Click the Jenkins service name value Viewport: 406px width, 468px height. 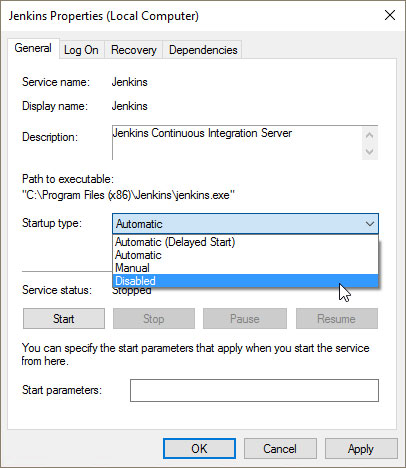tap(130, 82)
